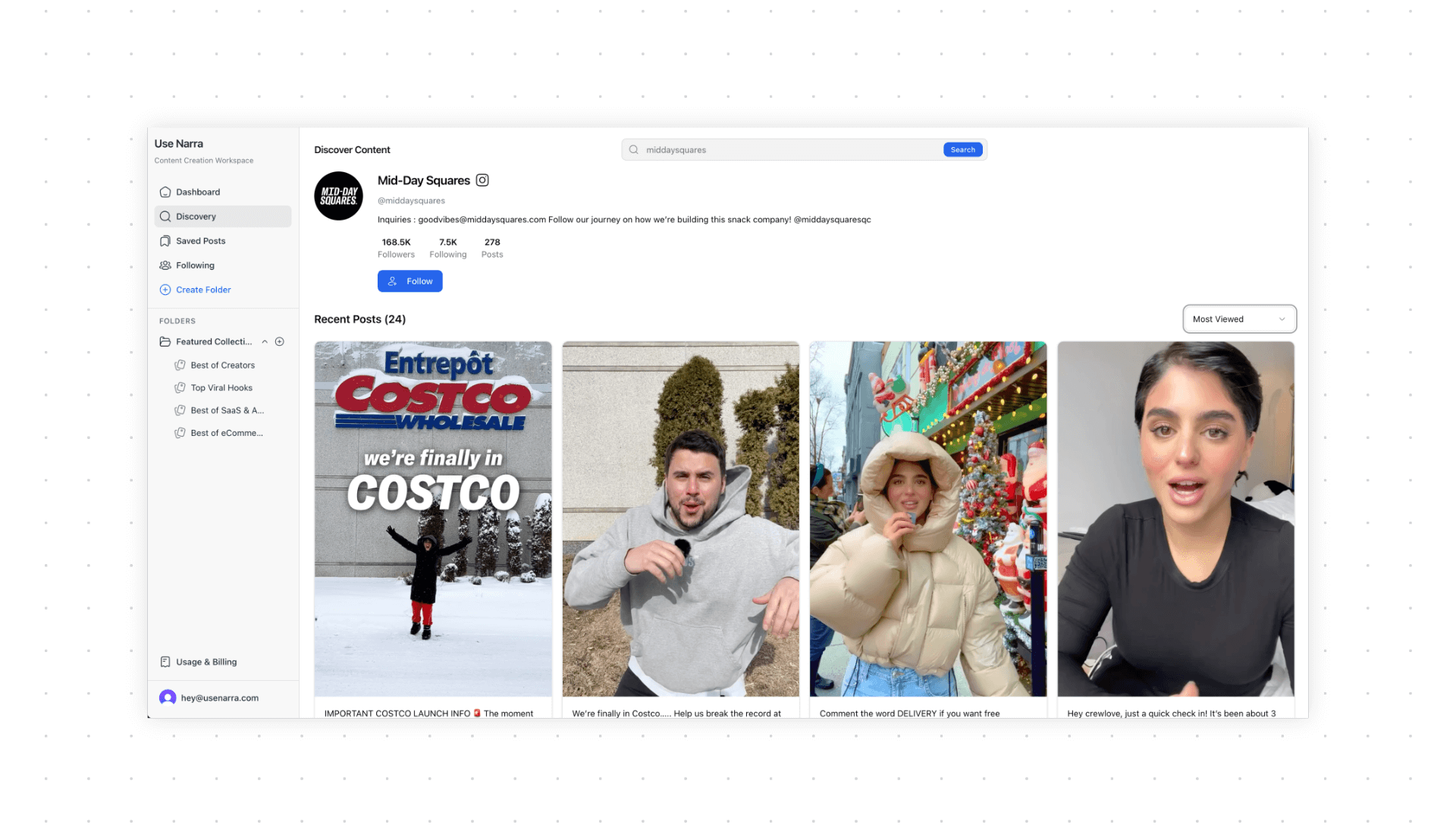Open the Costco snow post thumbnail
This screenshot has height=834, width=1456.
(x=433, y=519)
